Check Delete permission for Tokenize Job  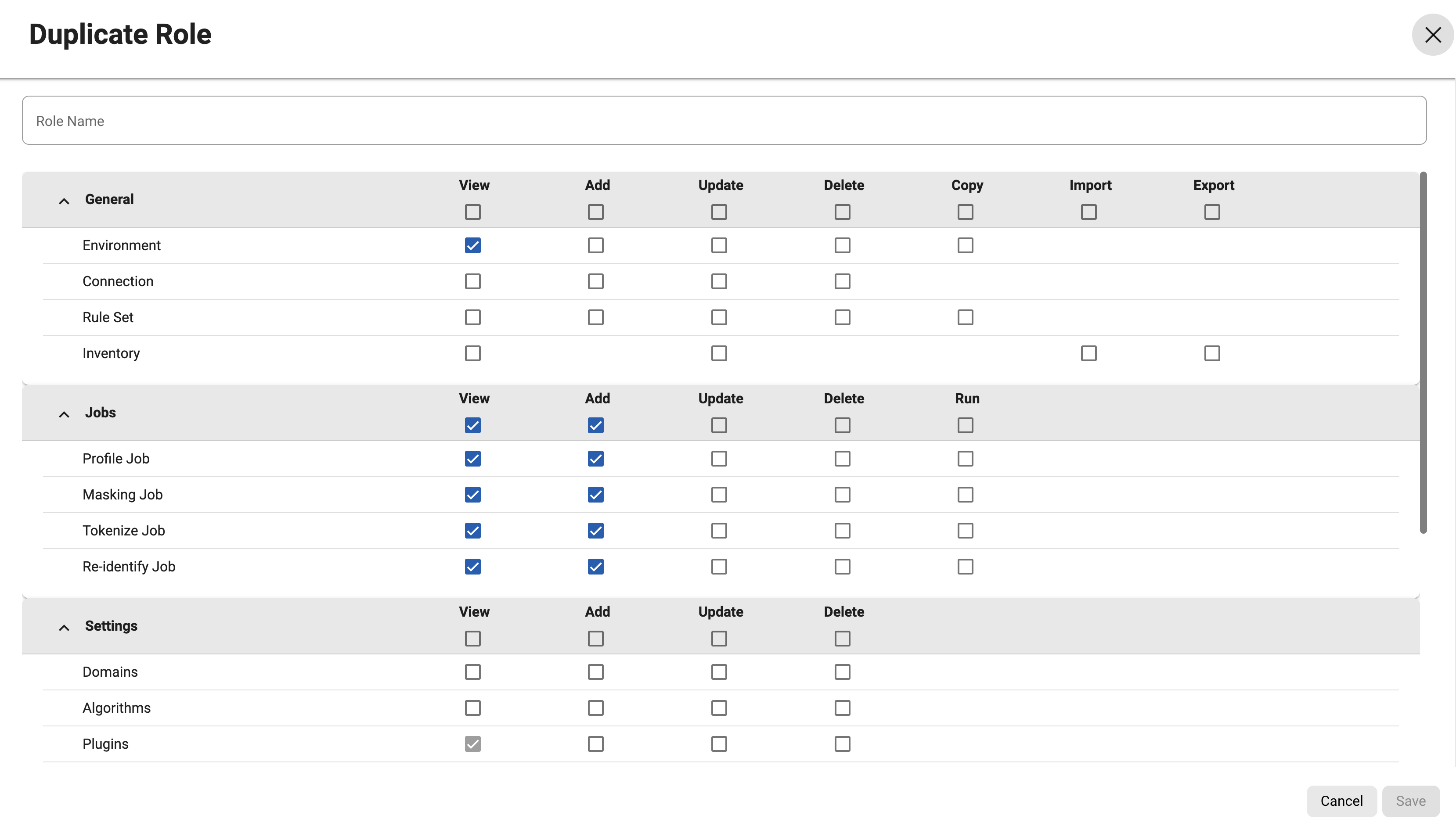tap(842, 531)
